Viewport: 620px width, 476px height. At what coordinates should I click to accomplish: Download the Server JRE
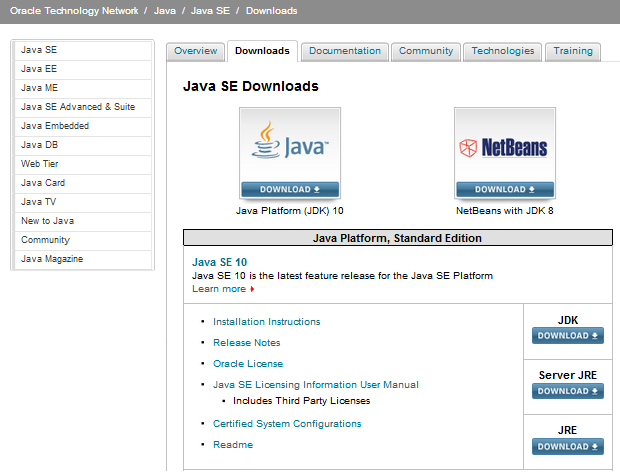point(567,391)
